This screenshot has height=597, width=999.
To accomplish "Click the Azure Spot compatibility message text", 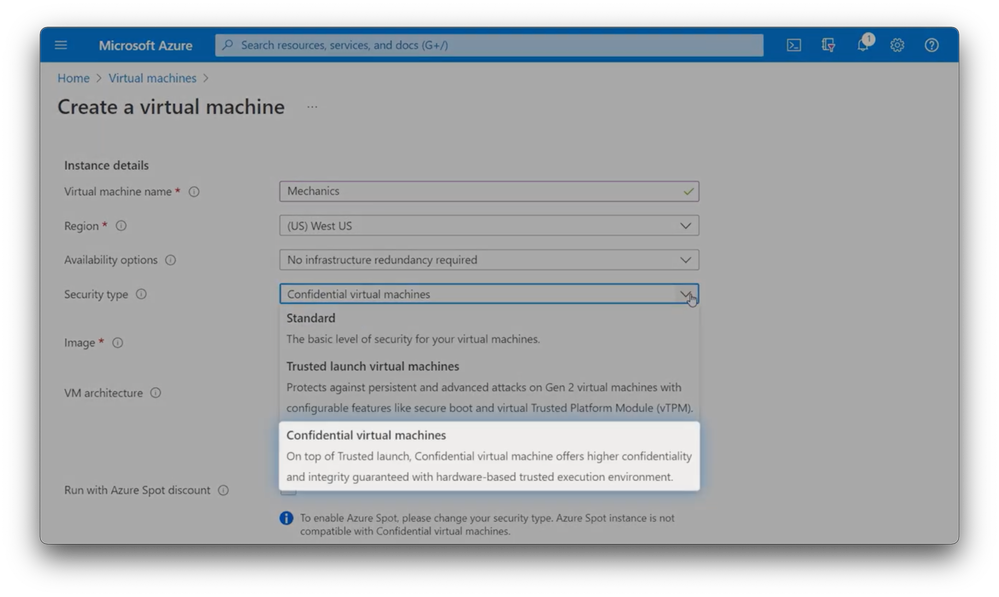I will point(487,524).
